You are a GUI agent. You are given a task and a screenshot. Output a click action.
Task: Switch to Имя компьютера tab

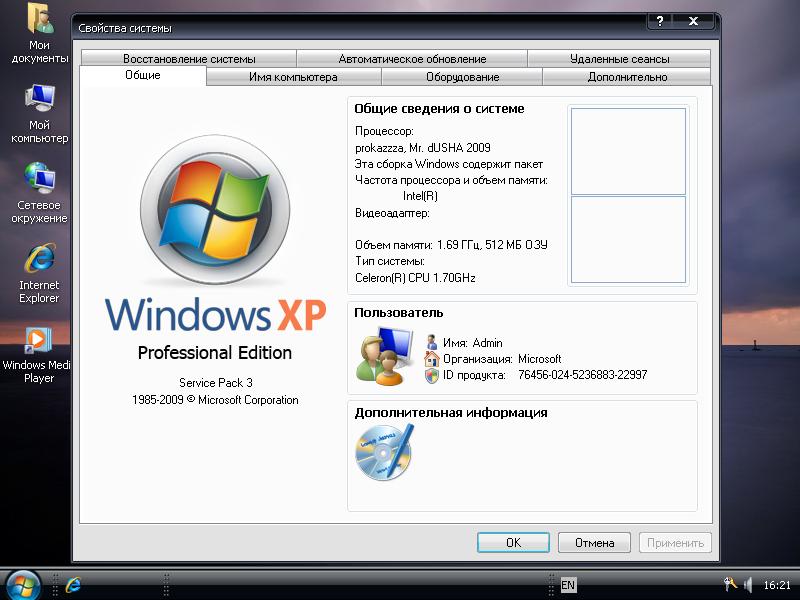click(x=293, y=77)
